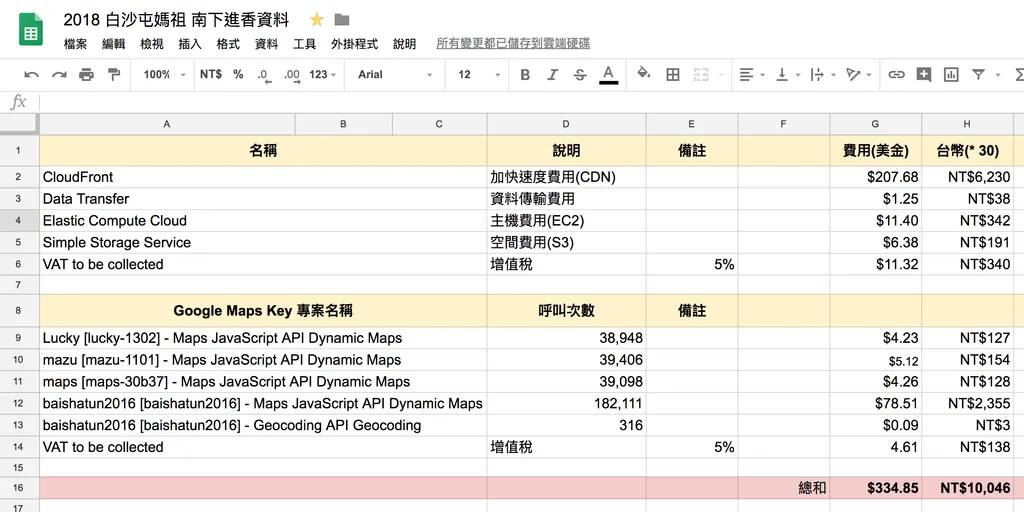Click the 所有變更都已儲存到雲端硬碟 link
1024x512 pixels.
(x=513, y=44)
